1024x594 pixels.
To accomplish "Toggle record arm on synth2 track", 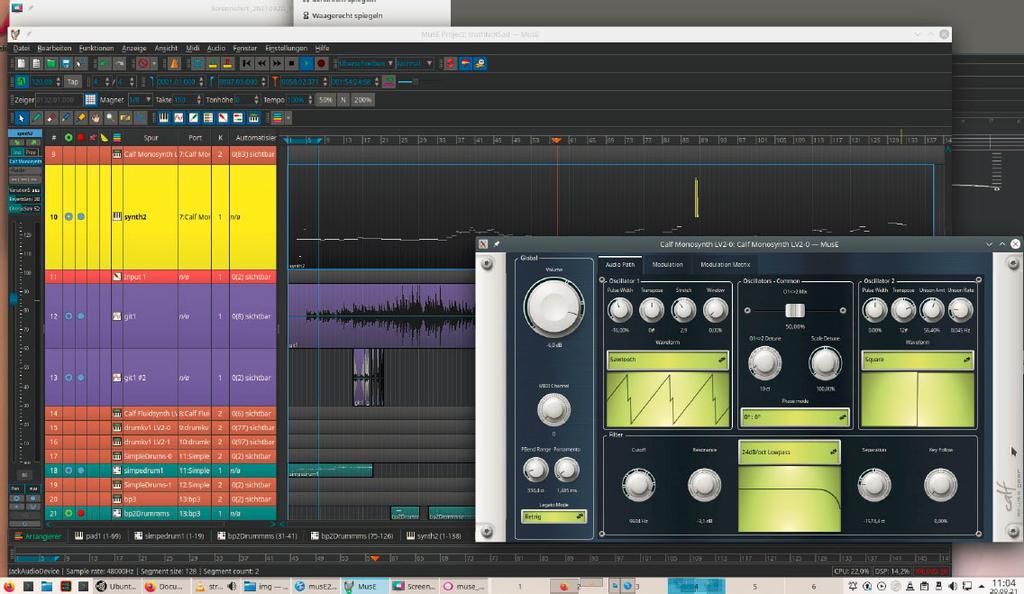I will tap(81, 216).
